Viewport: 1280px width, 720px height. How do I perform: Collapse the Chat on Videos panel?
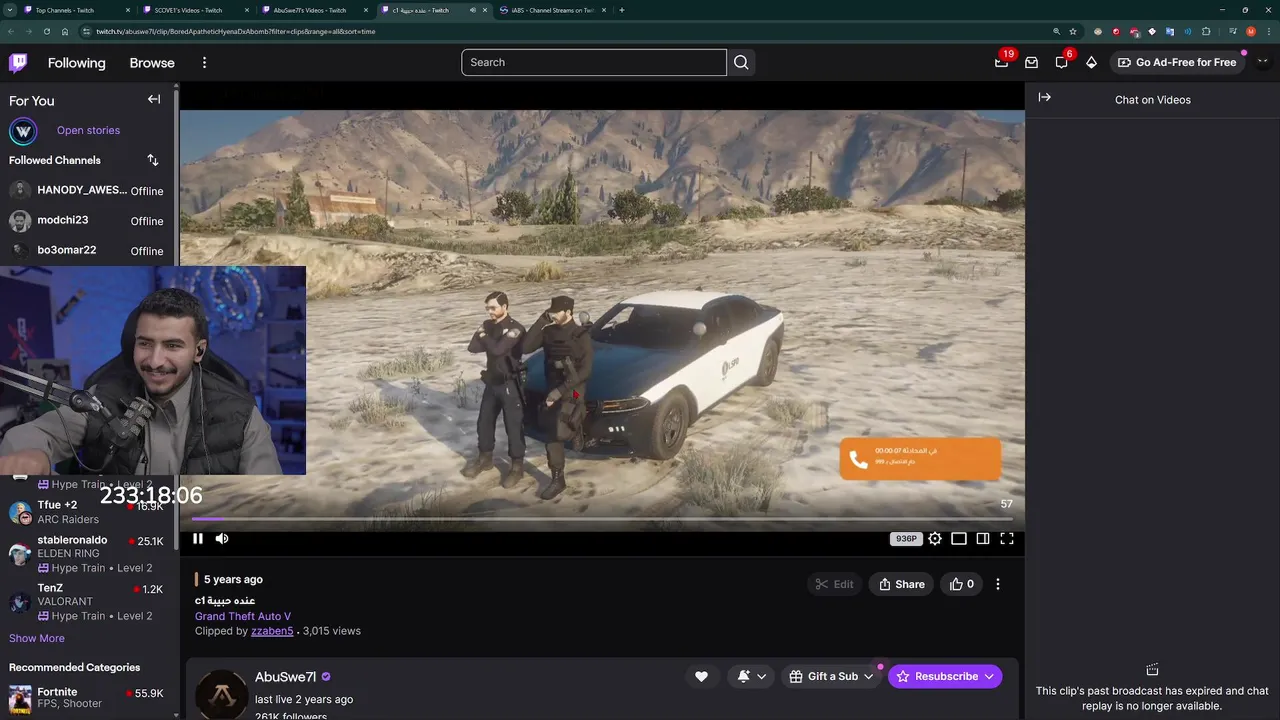[x=1044, y=97]
